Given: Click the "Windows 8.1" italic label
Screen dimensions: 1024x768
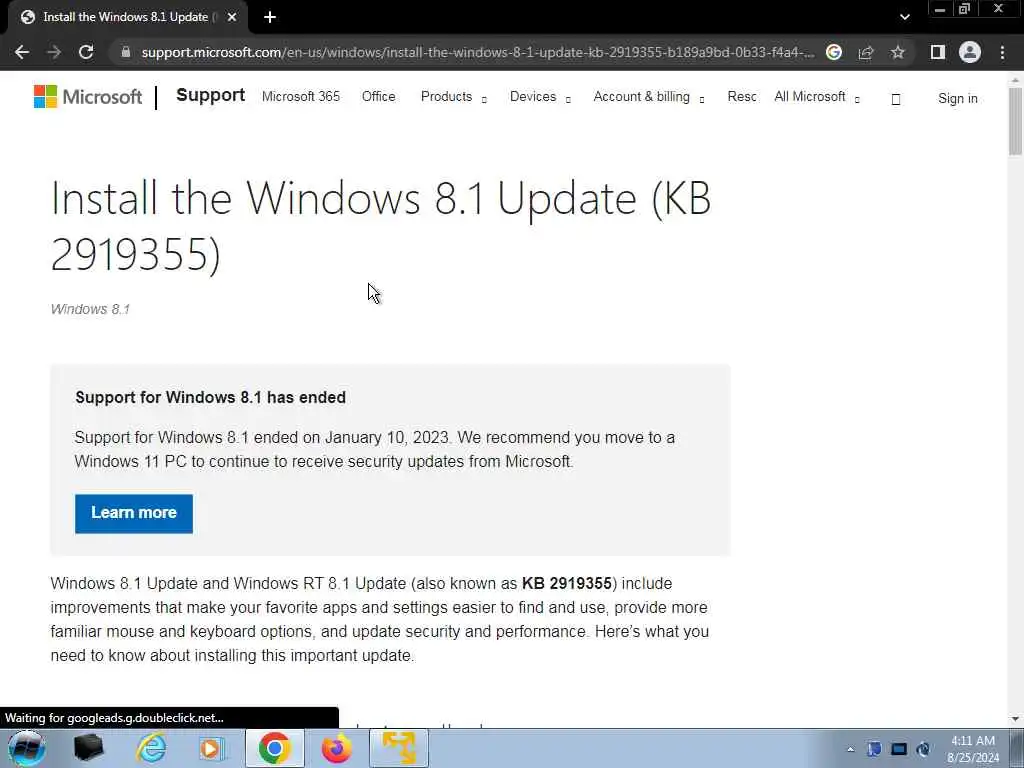Looking at the screenshot, I should click(90, 310).
